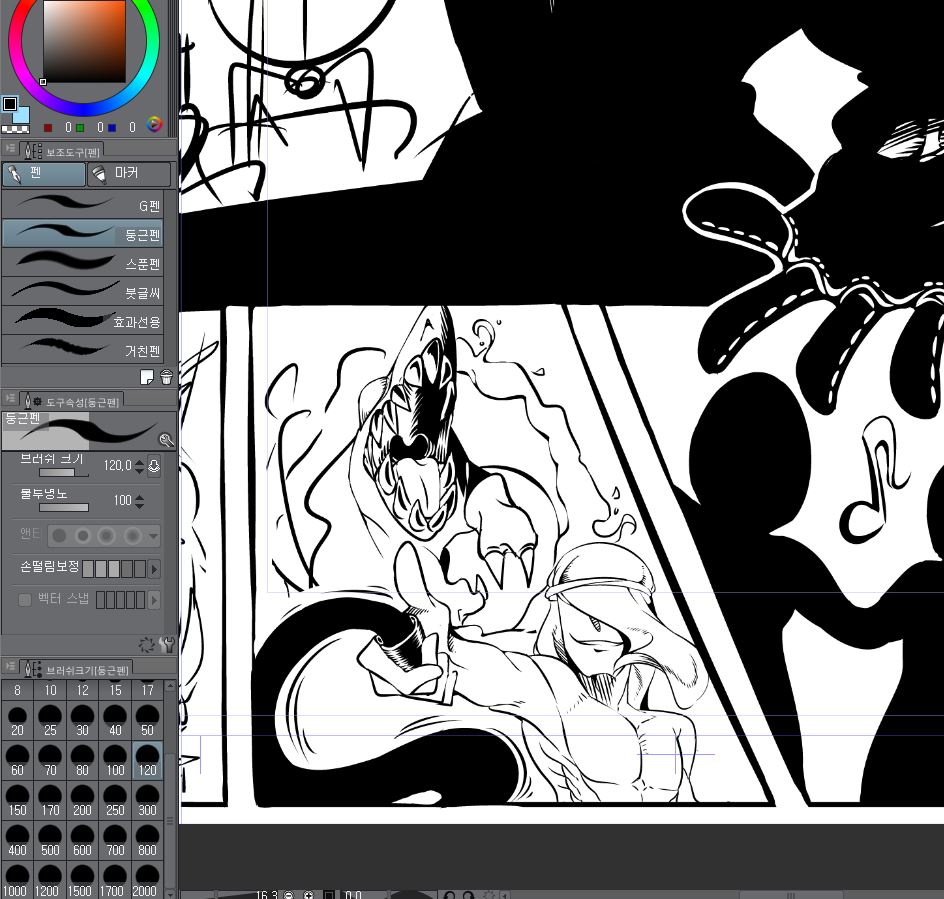Choose the G펜 brush
The height and width of the screenshot is (899, 944).
pyautogui.click(x=83, y=205)
